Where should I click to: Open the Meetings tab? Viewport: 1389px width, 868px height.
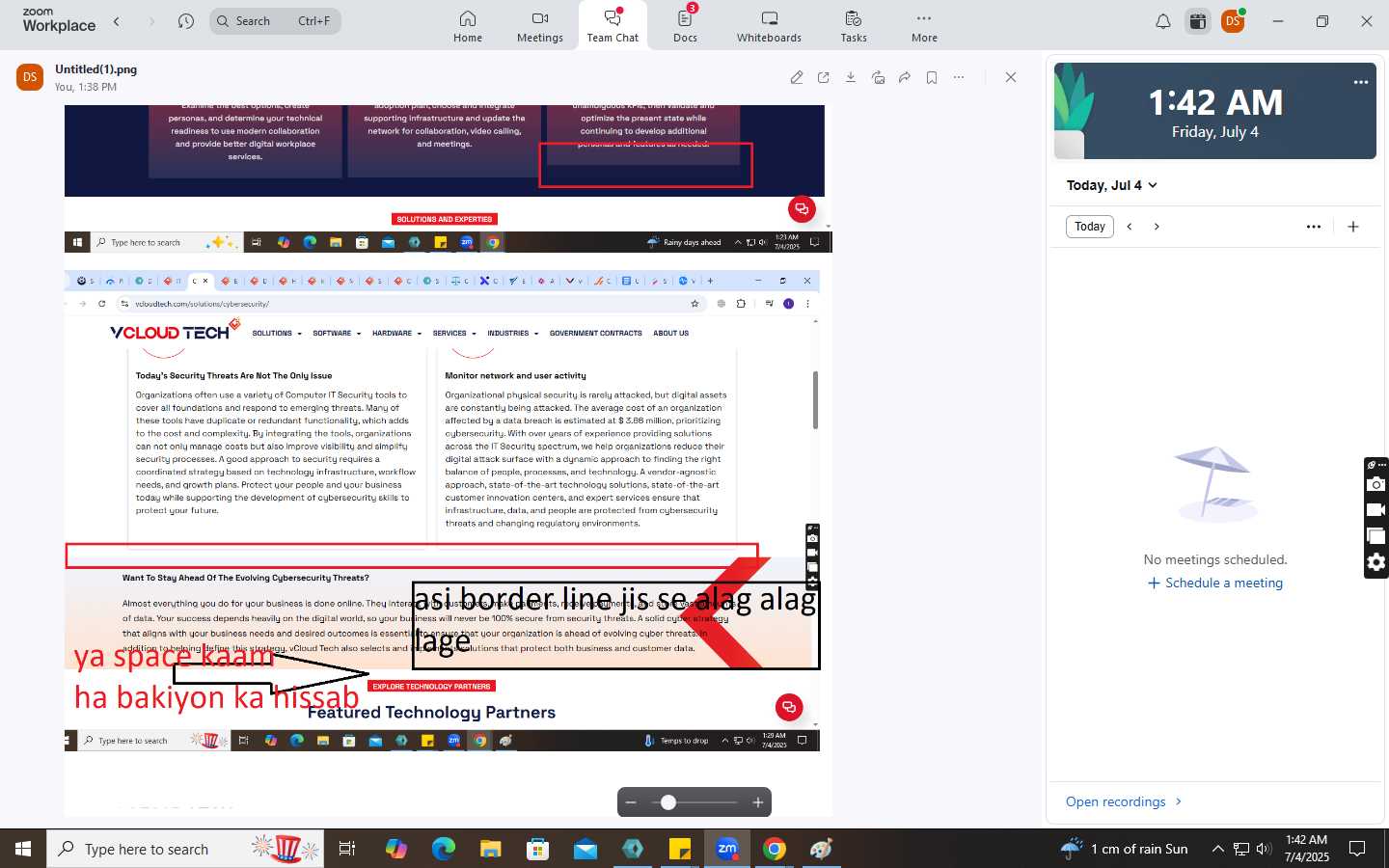tap(540, 26)
